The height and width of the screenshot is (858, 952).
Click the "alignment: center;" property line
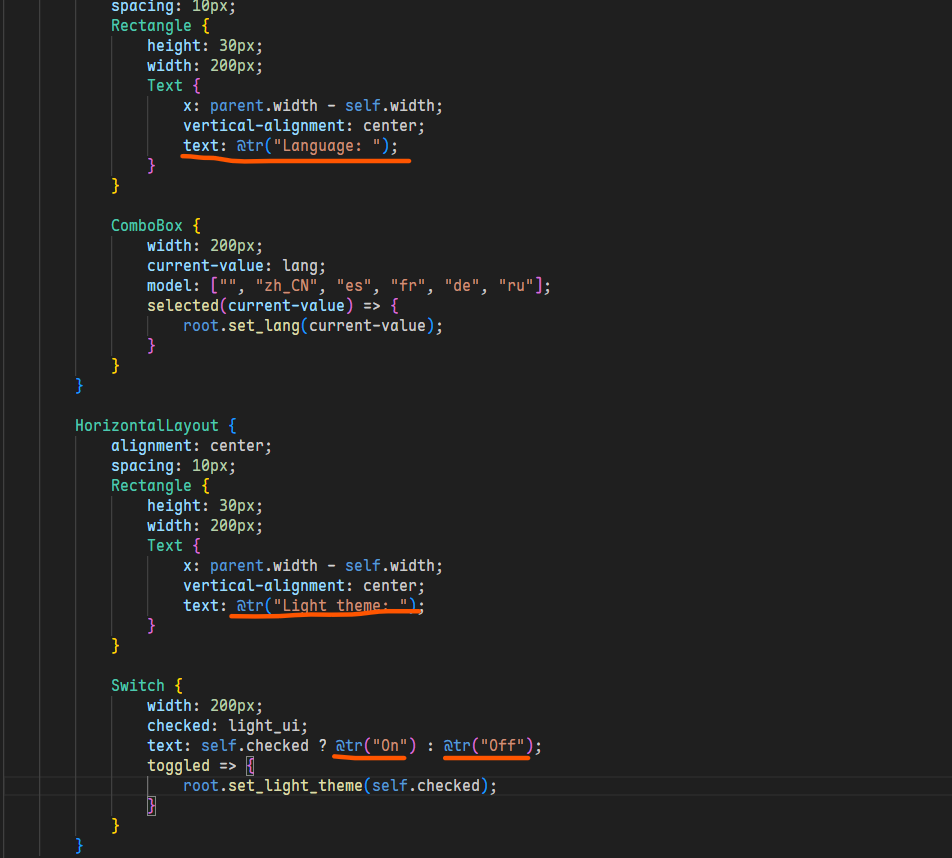tap(191, 446)
